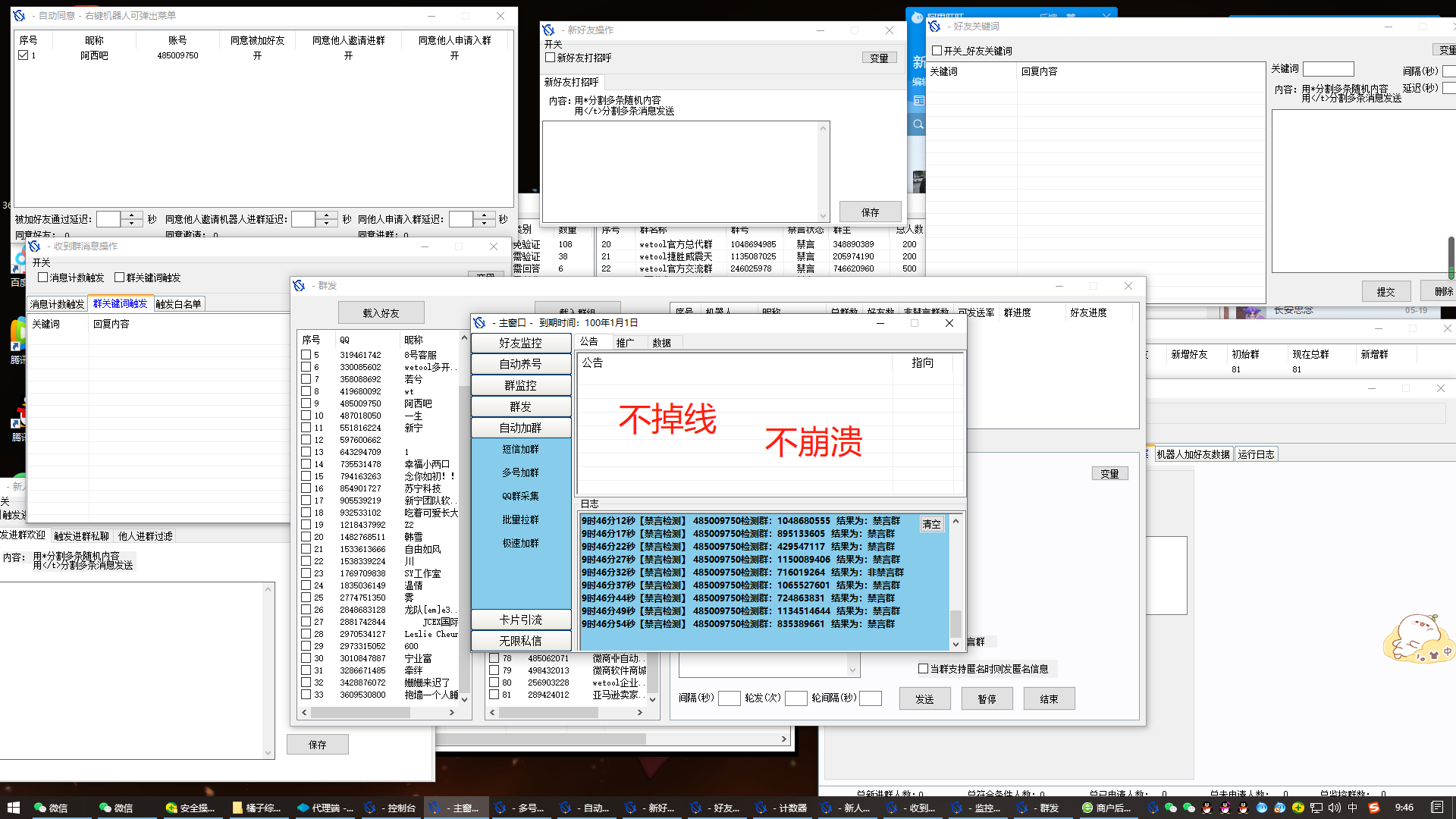
Task: Decrease 同意他人邀请机器人进群延迟 spinner value
Action: 327,223
